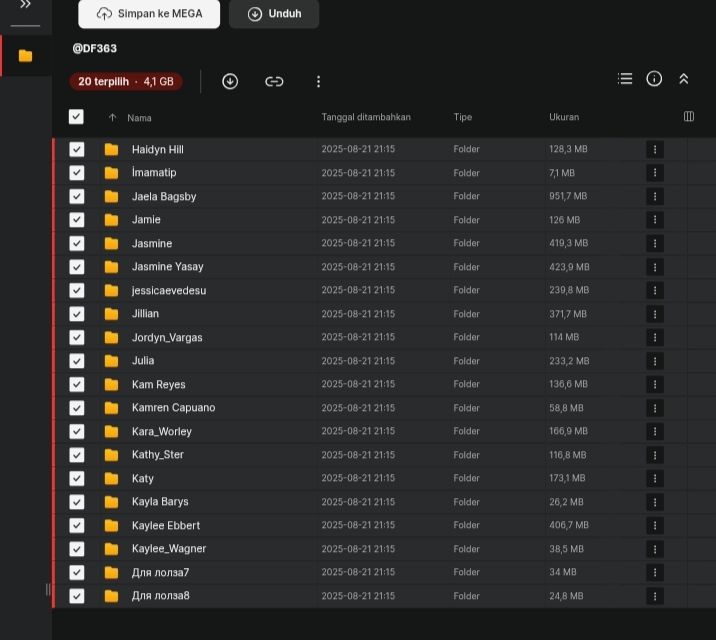
Task: Open the menu for Kamren Capuano row
Action: tap(655, 408)
